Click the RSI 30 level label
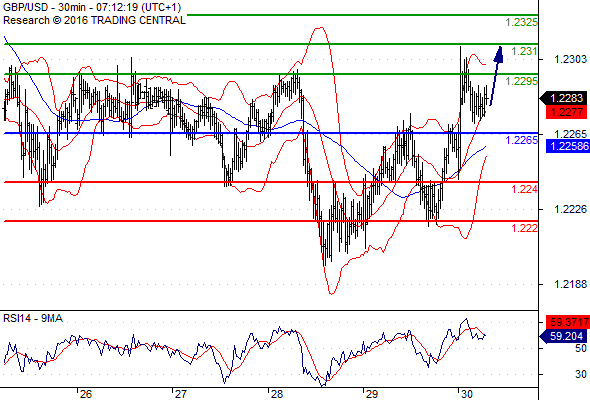590x400 pixels. coord(581,374)
